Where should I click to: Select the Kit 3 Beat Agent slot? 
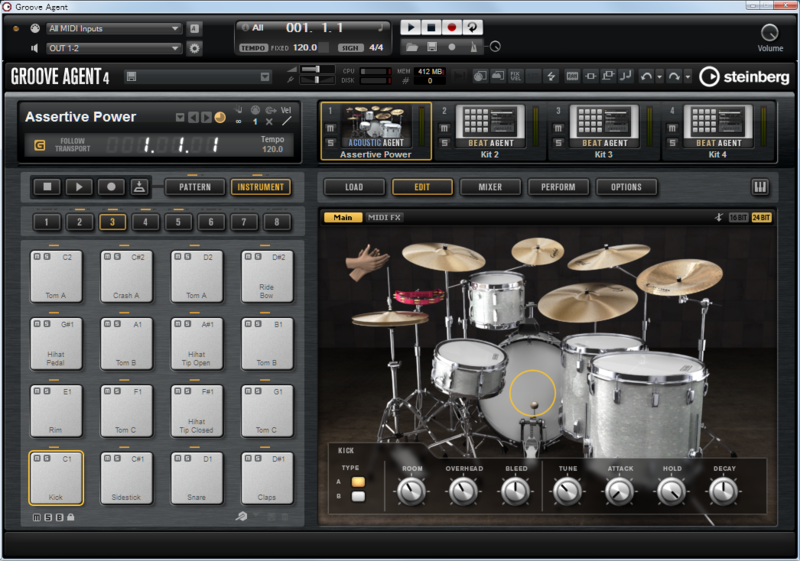(604, 131)
